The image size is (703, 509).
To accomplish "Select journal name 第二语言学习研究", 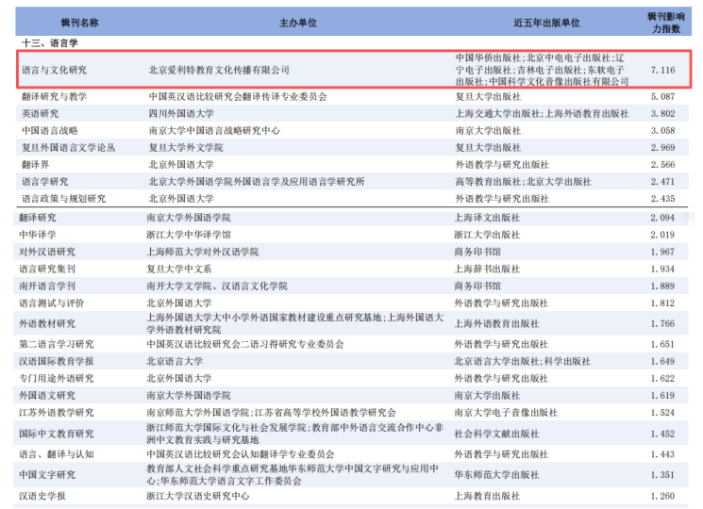I will 56,344.
